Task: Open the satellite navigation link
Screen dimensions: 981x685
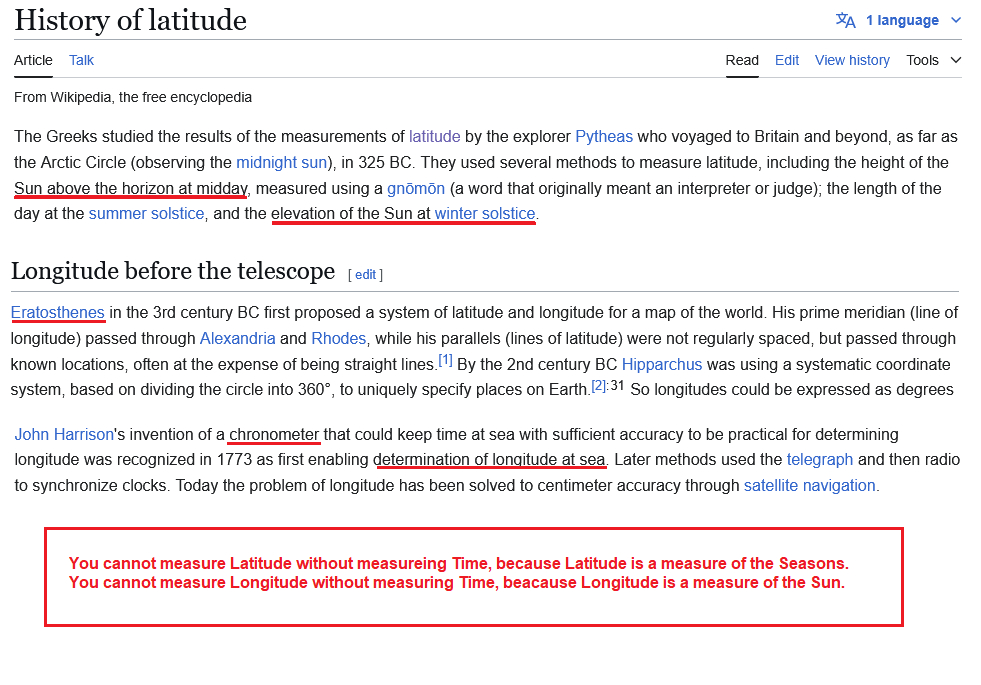Action: 810,485
